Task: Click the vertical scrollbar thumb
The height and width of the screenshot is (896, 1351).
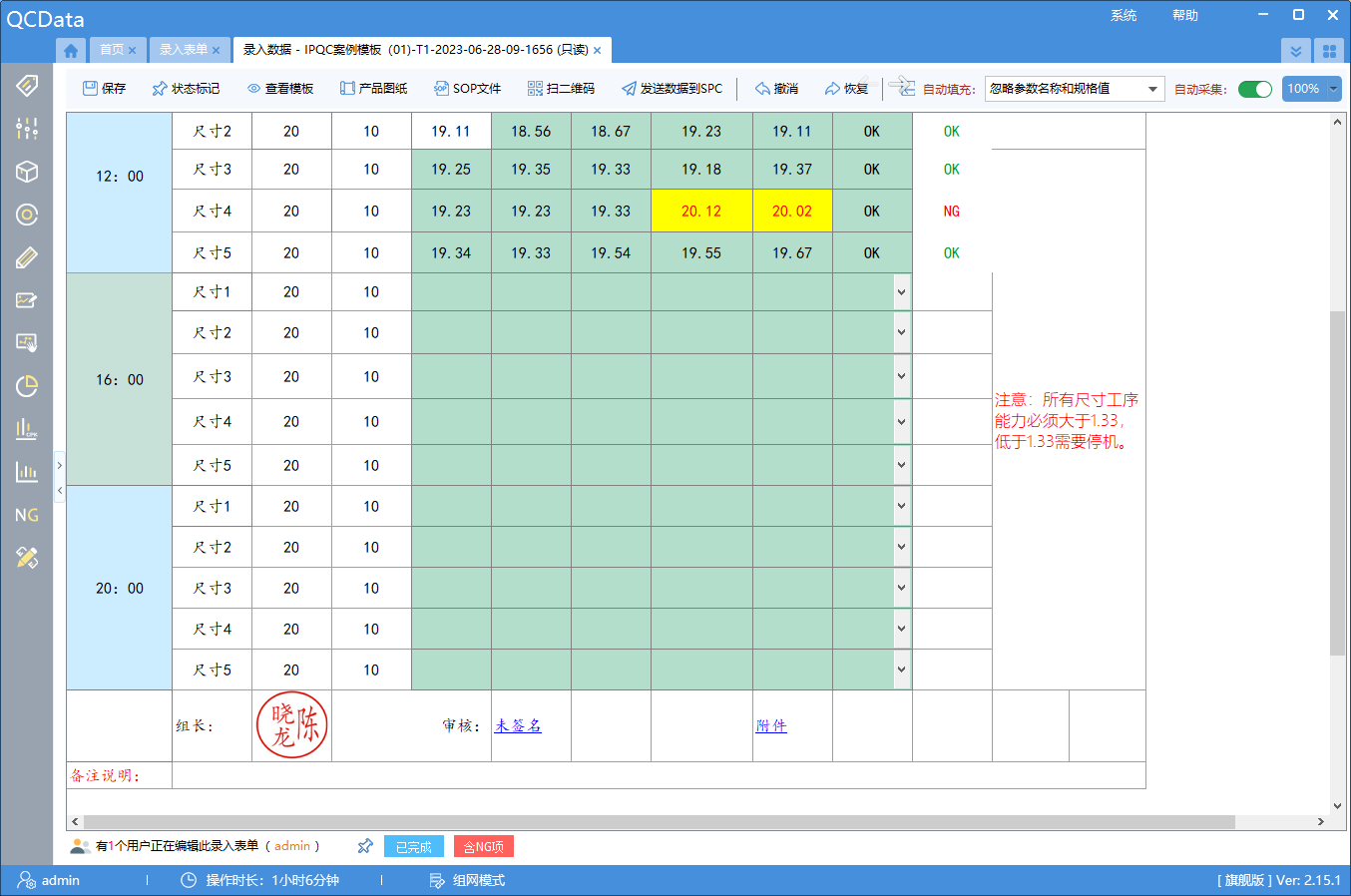Action: point(1338,483)
